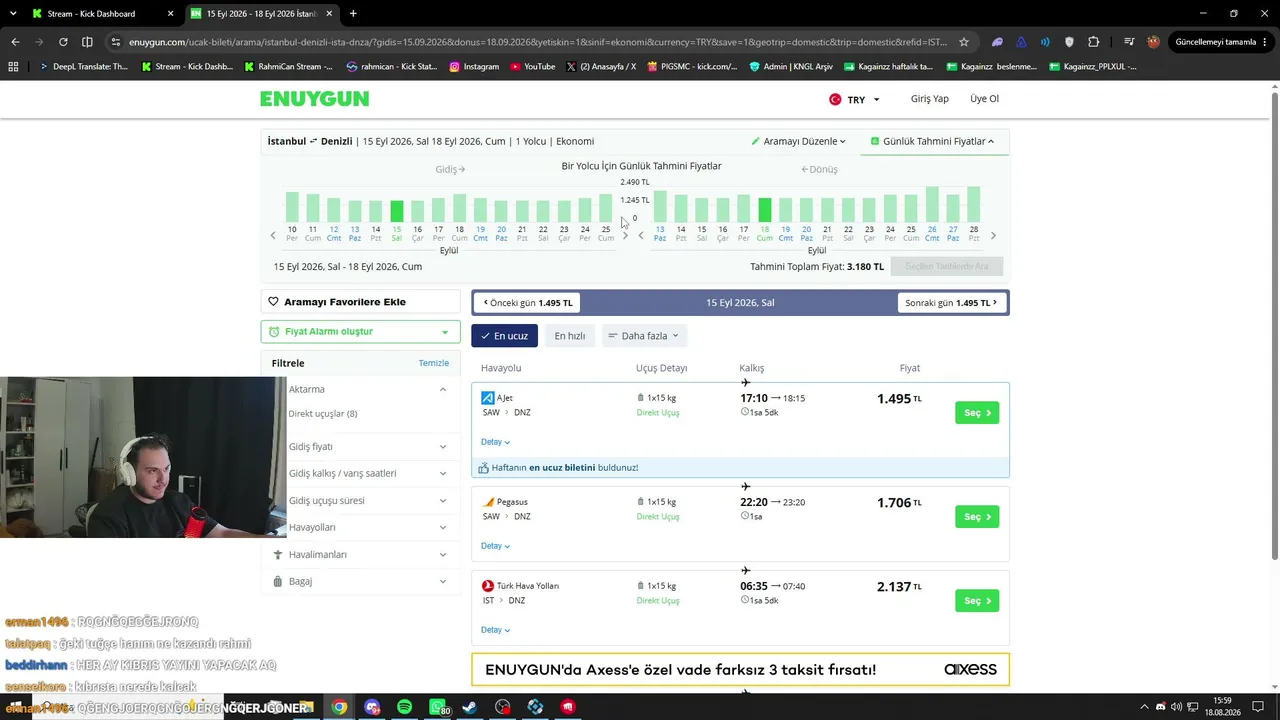Click Güncellemeyi tamamla button

pos(1221,42)
